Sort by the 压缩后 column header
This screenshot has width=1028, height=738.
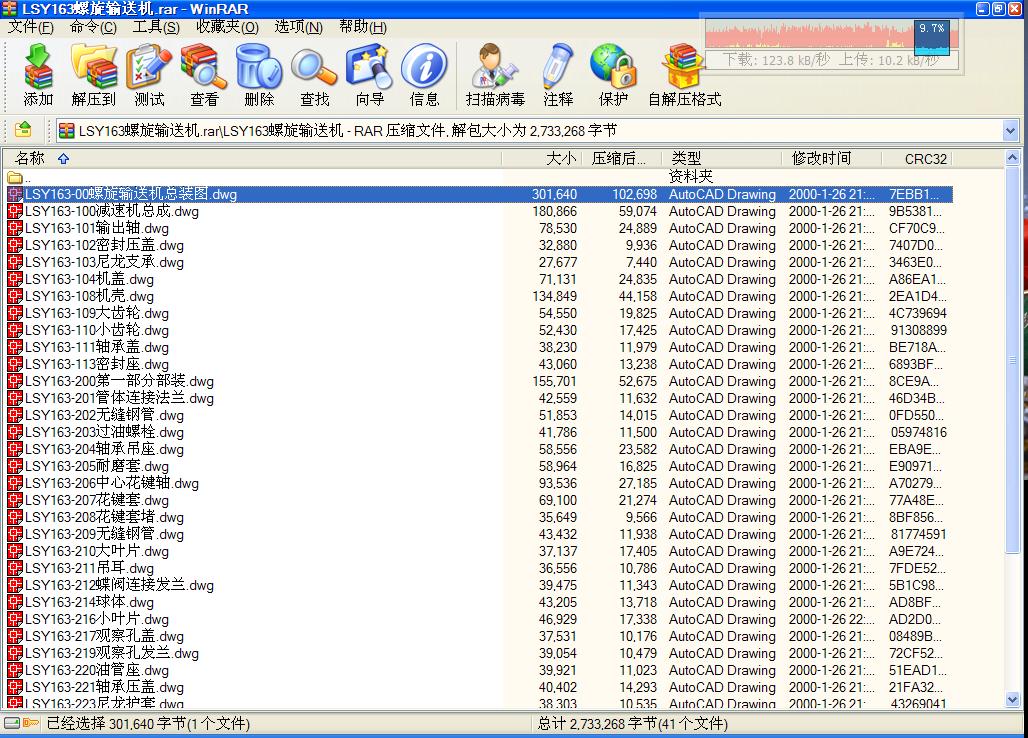(621, 158)
